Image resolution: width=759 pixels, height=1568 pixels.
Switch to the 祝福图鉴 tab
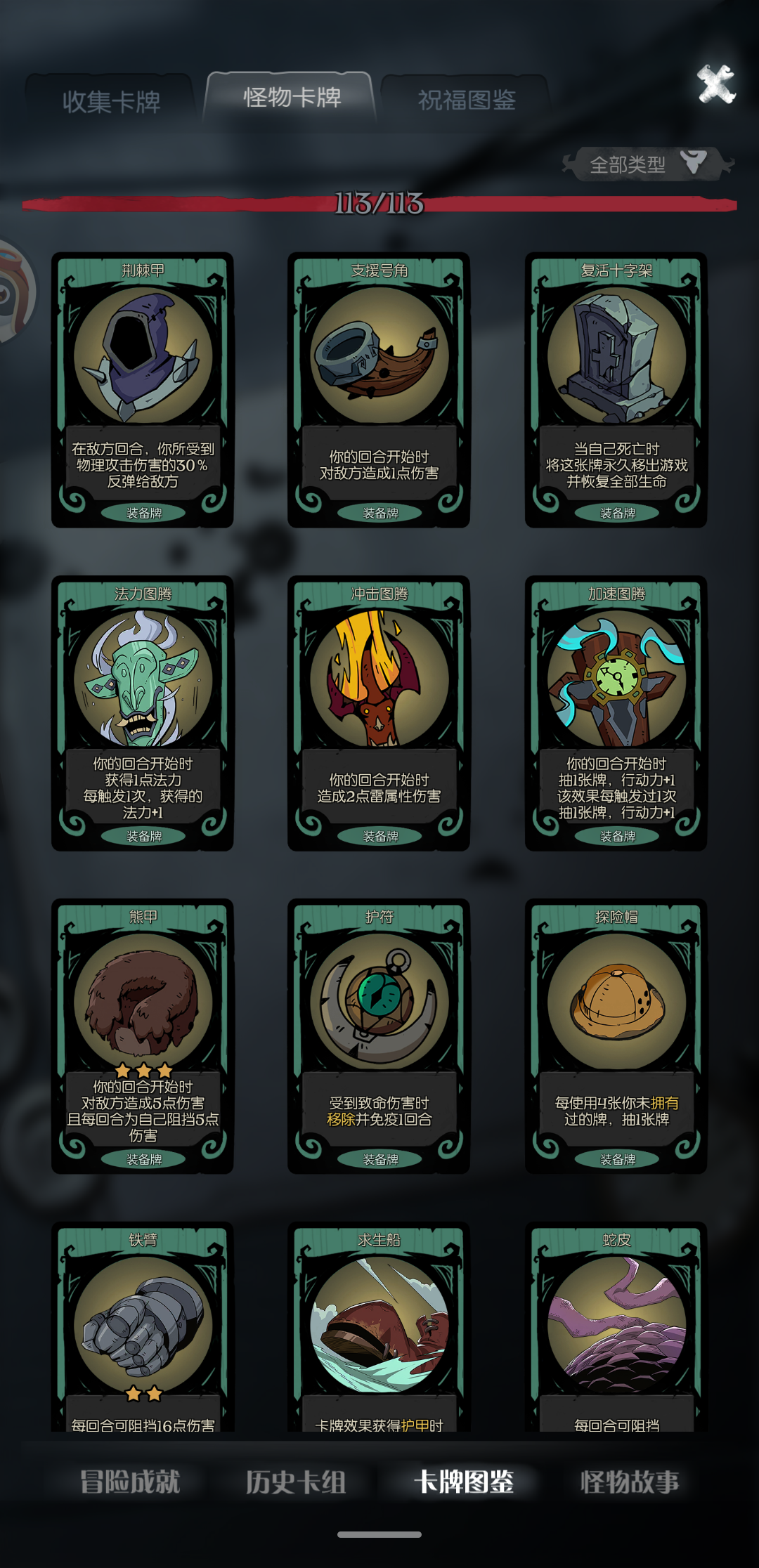pos(467,100)
